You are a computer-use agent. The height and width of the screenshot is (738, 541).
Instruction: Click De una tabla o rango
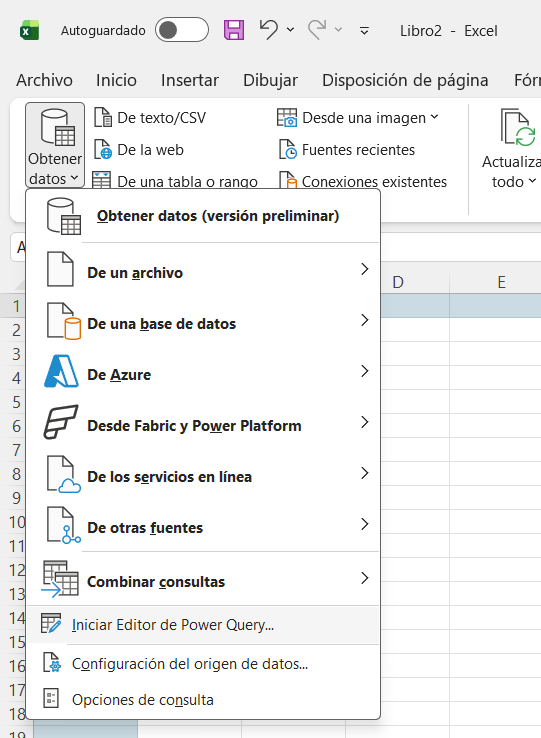(175, 181)
